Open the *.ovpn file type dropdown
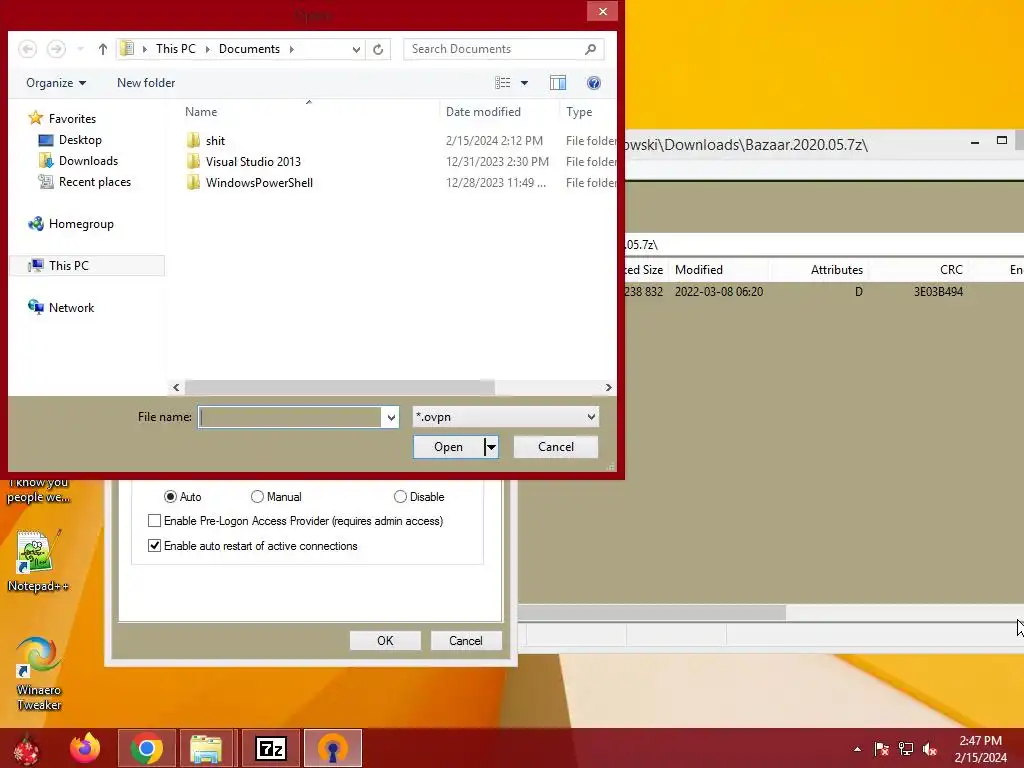1024x768 pixels. tap(505, 417)
